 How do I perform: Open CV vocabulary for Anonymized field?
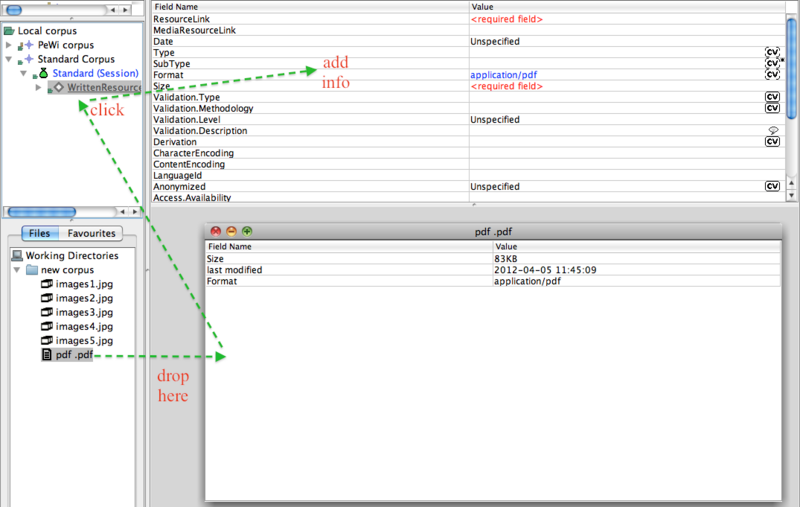[772, 187]
